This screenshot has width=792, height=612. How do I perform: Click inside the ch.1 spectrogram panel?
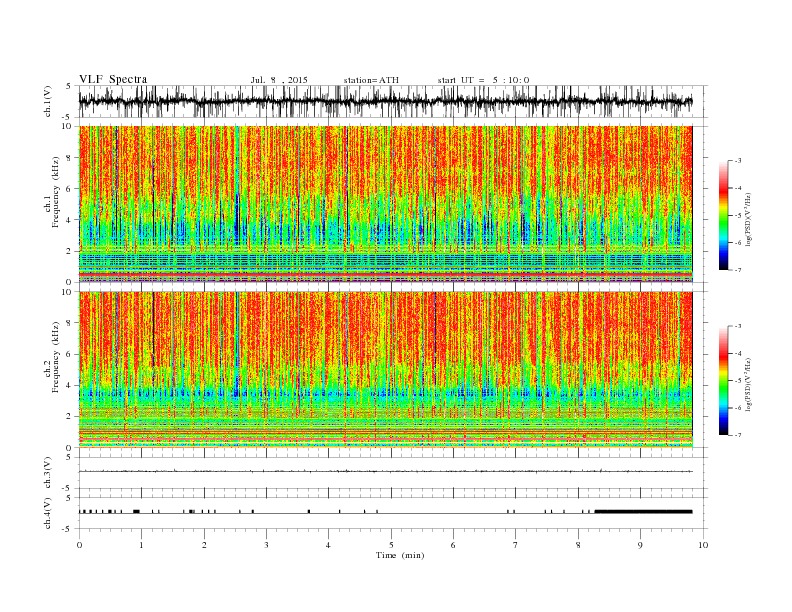[x=385, y=204]
